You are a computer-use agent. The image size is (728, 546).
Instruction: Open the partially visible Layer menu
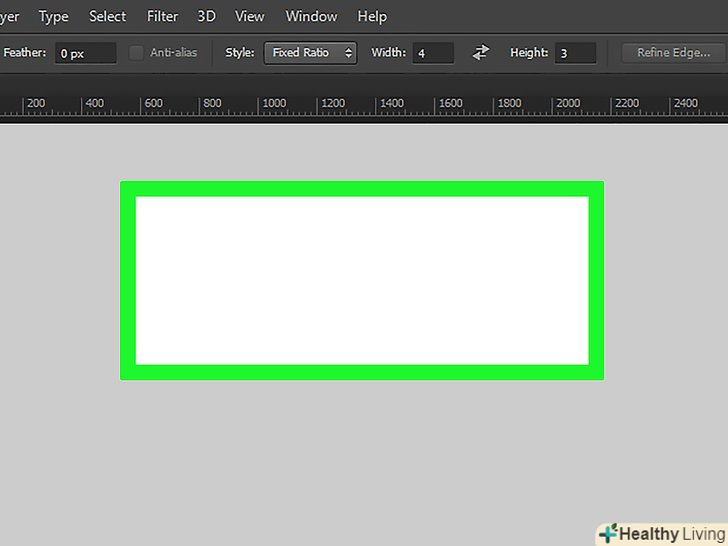point(9,16)
